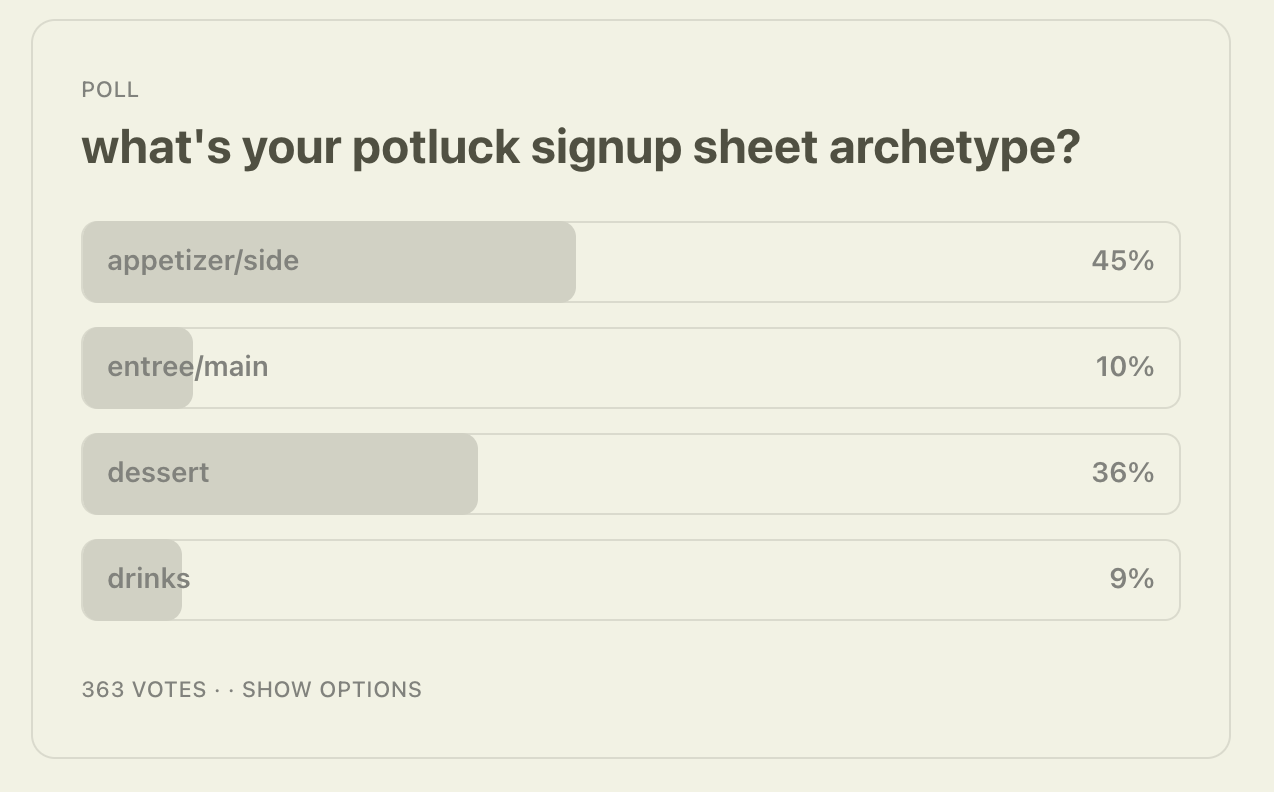Viewport: 1274px width, 792px height.
Task: Click the 45% result percentage
Action: (x=1122, y=261)
